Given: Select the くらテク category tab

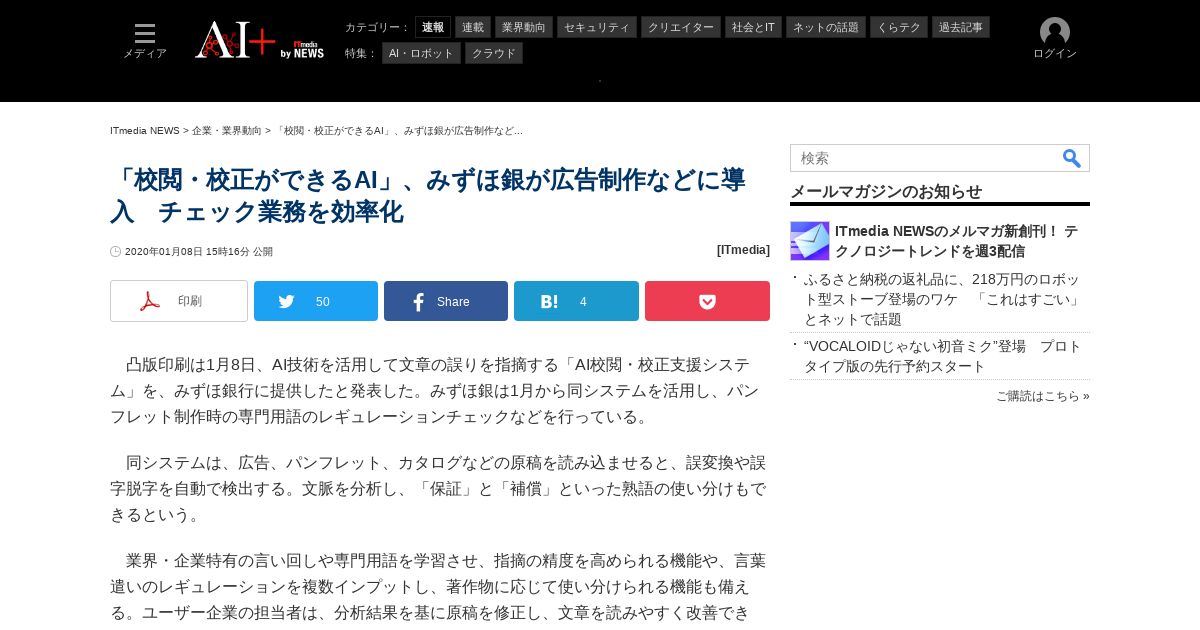Looking at the screenshot, I should pyautogui.click(x=899, y=27).
